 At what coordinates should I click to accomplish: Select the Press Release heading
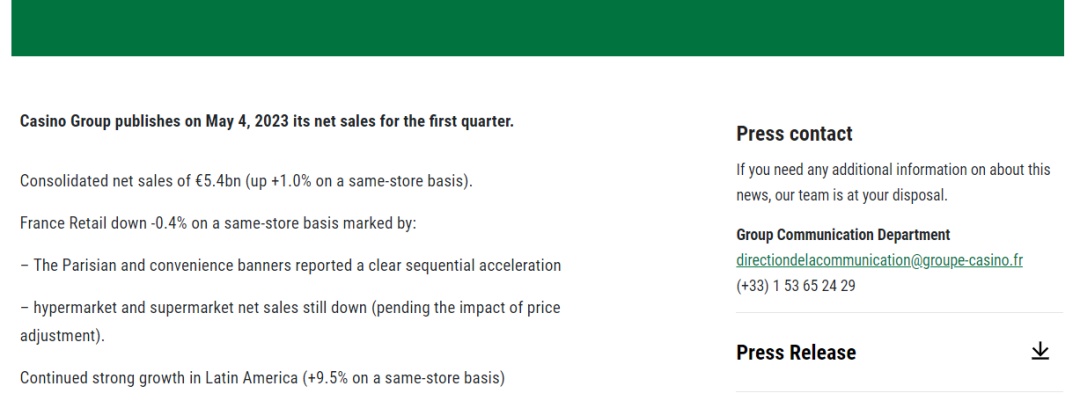click(x=796, y=352)
